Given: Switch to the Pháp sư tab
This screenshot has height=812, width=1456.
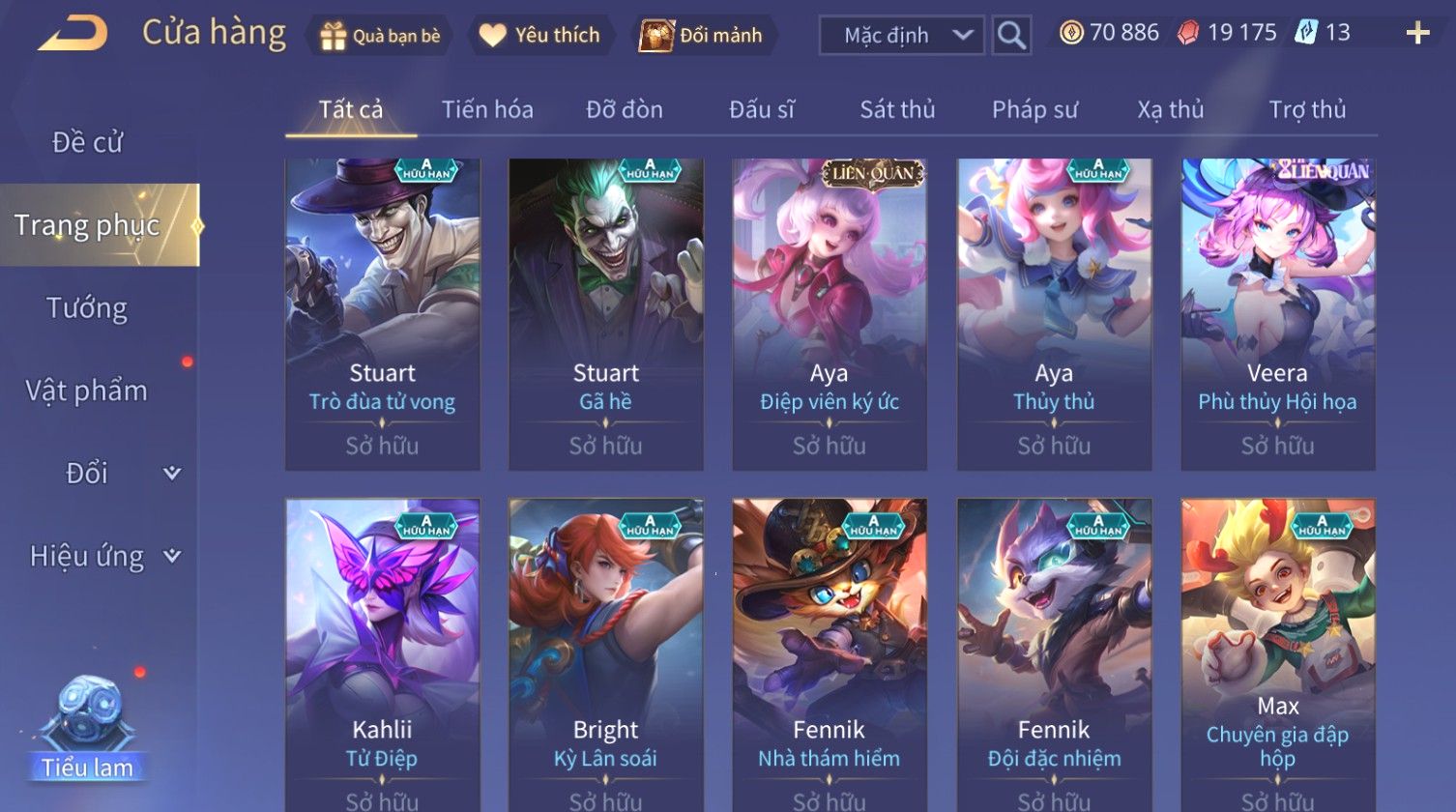Looking at the screenshot, I should (x=1034, y=109).
